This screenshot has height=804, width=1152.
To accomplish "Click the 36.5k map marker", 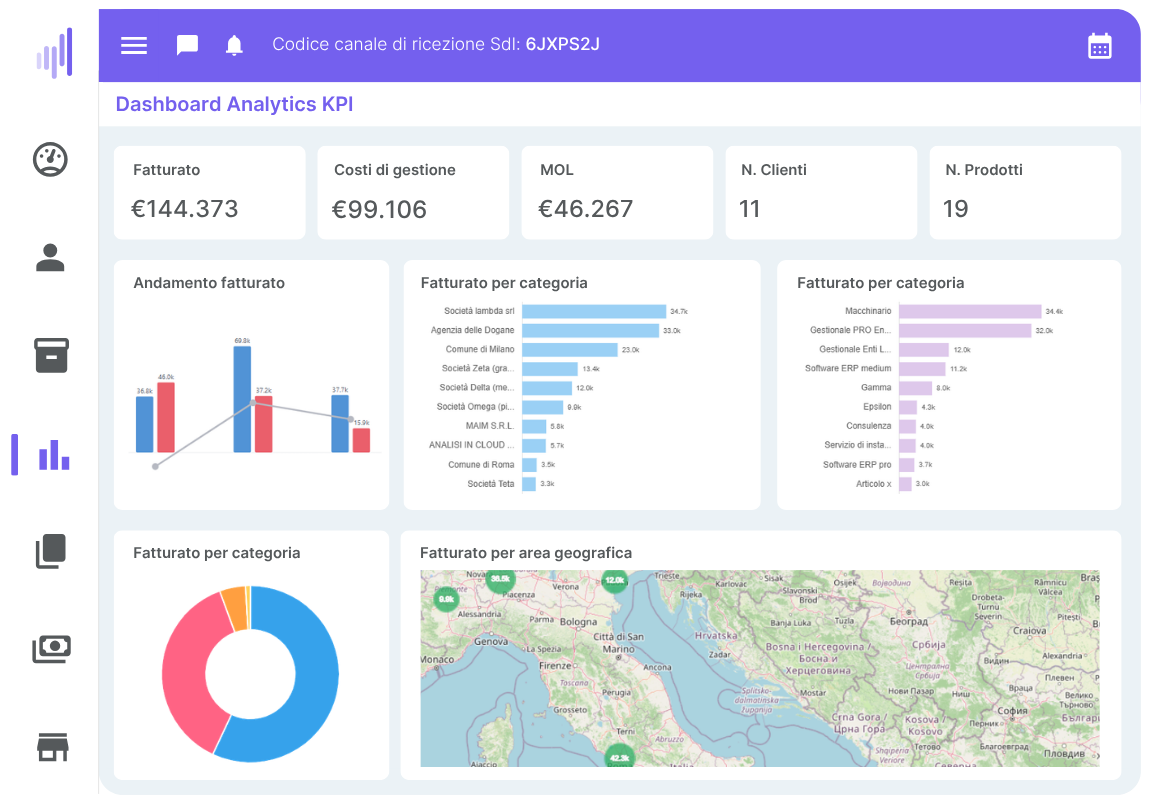I will [x=500, y=580].
